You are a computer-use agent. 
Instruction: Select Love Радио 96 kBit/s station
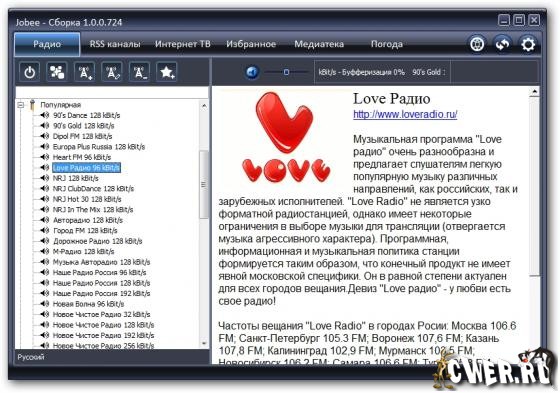click(86, 168)
